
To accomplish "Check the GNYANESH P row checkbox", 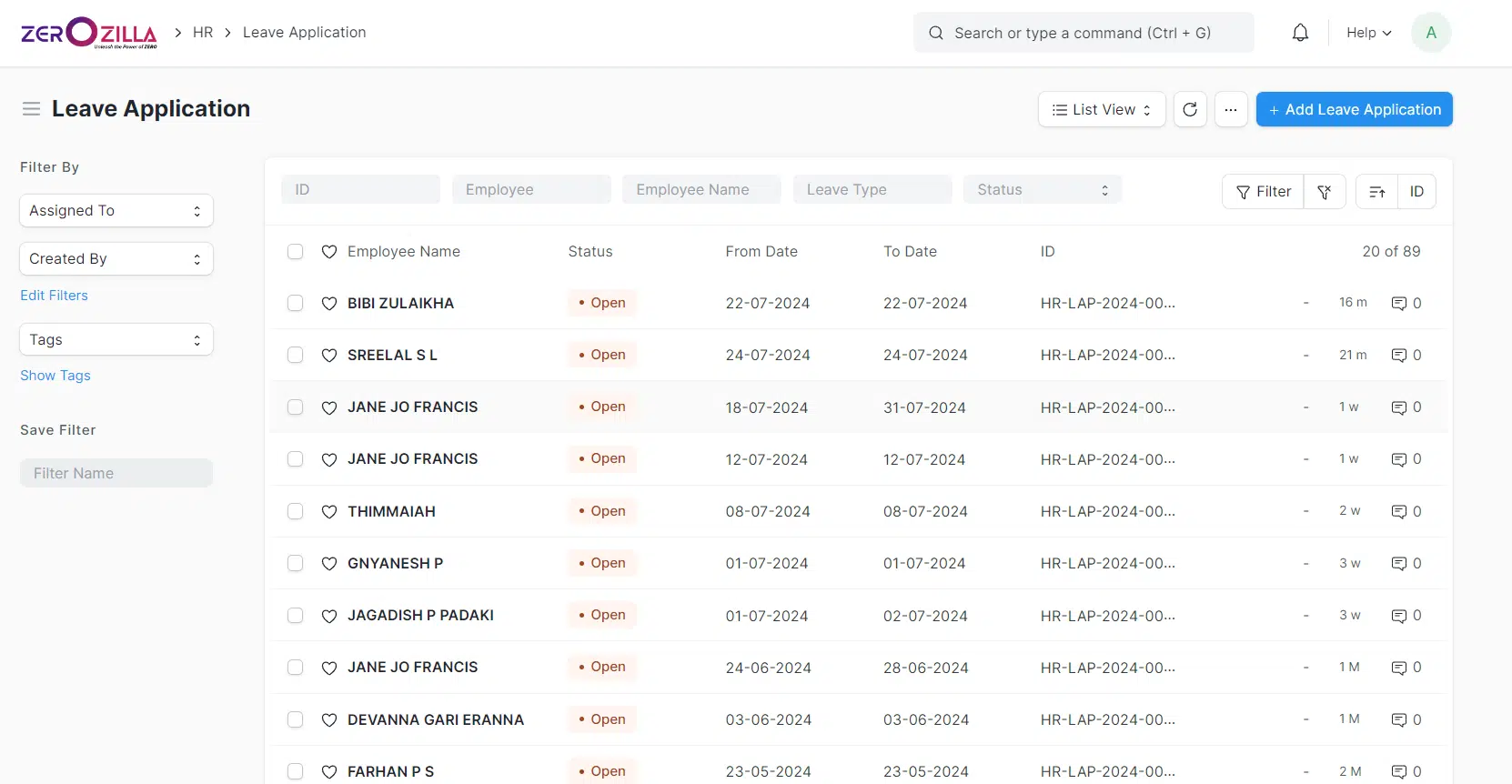I will (x=295, y=564).
